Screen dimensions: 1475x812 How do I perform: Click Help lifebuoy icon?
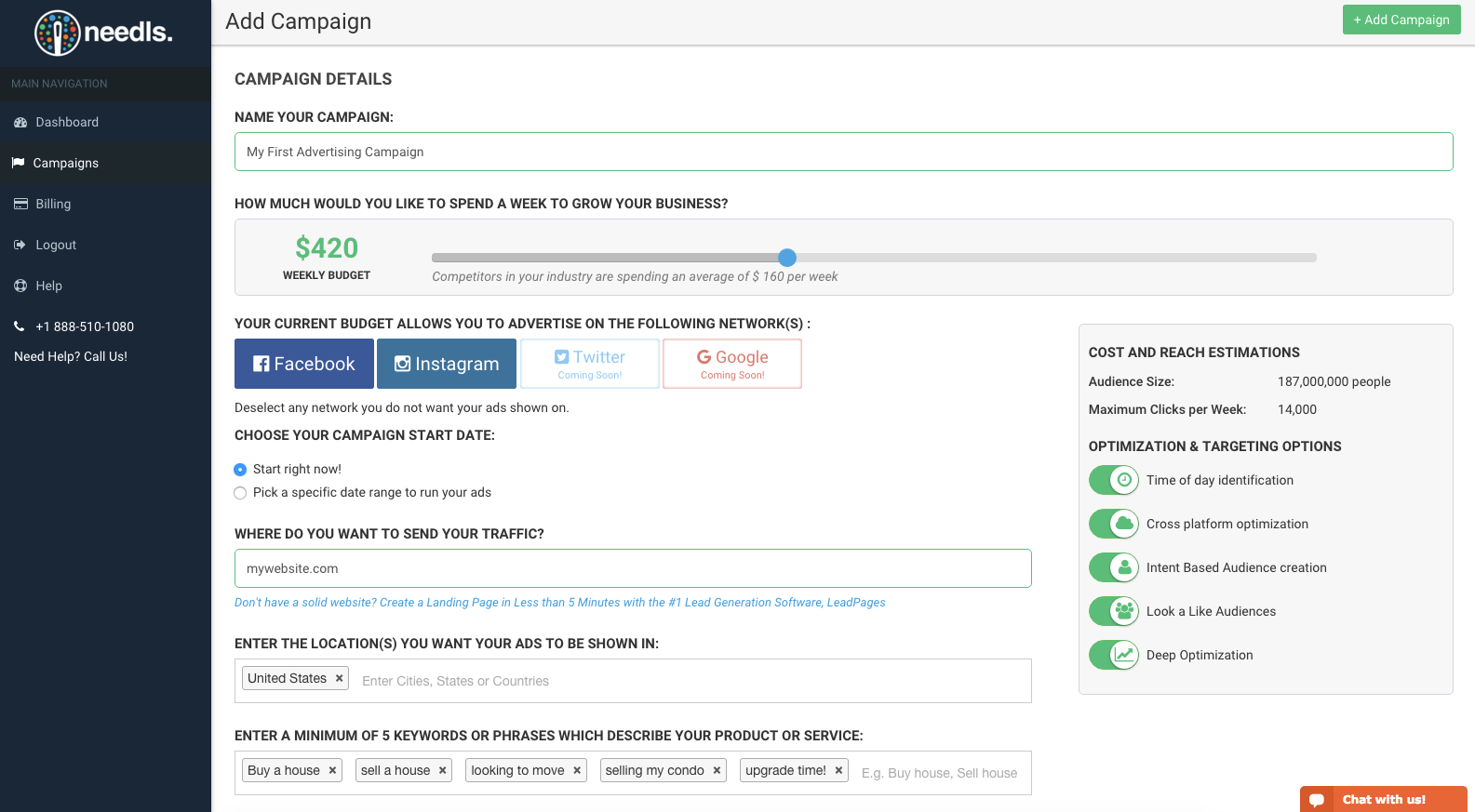tap(20, 286)
